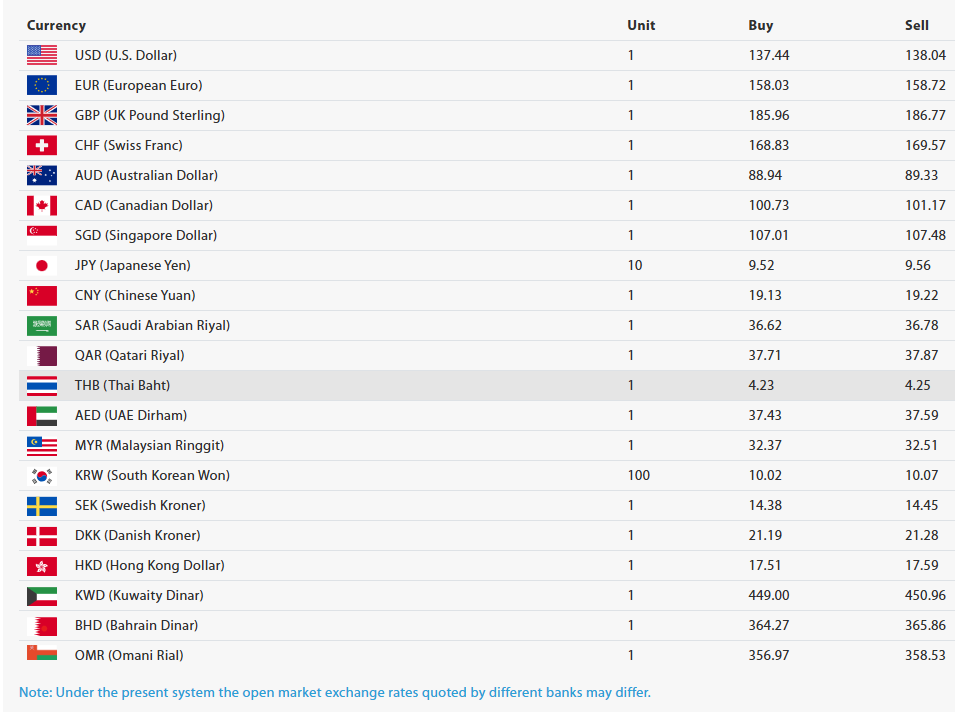Select the Canadian maple leaf flag
Viewport: 955px width, 712px height.
[x=42, y=205]
